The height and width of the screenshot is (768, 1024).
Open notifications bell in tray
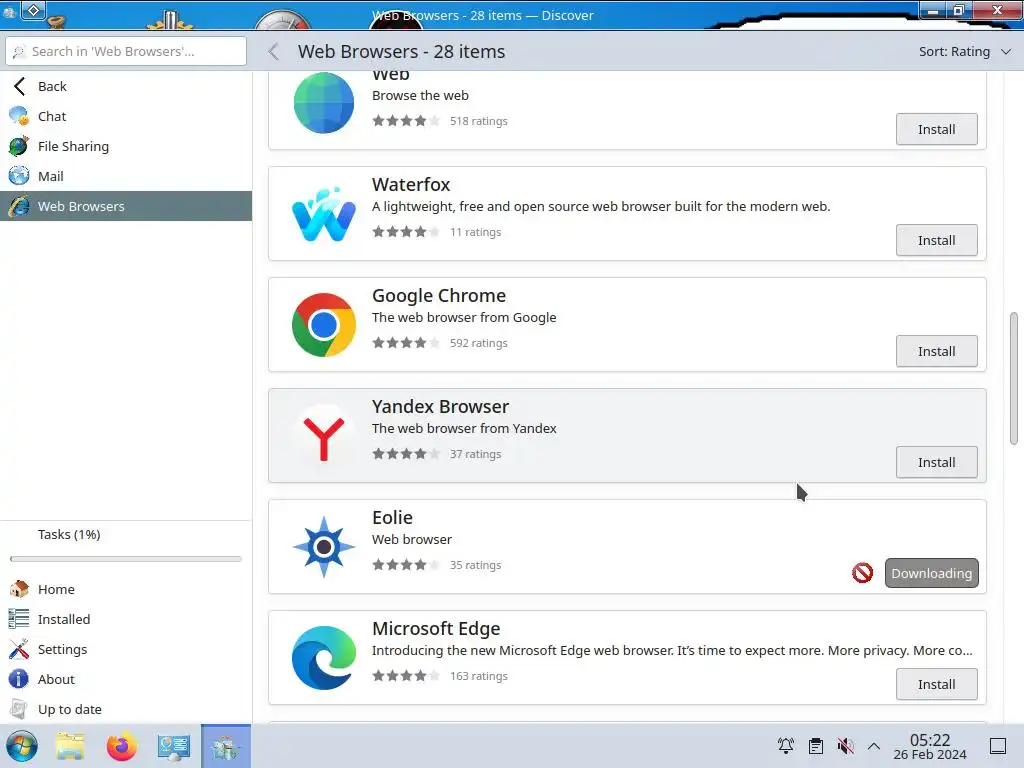tap(786, 746)
